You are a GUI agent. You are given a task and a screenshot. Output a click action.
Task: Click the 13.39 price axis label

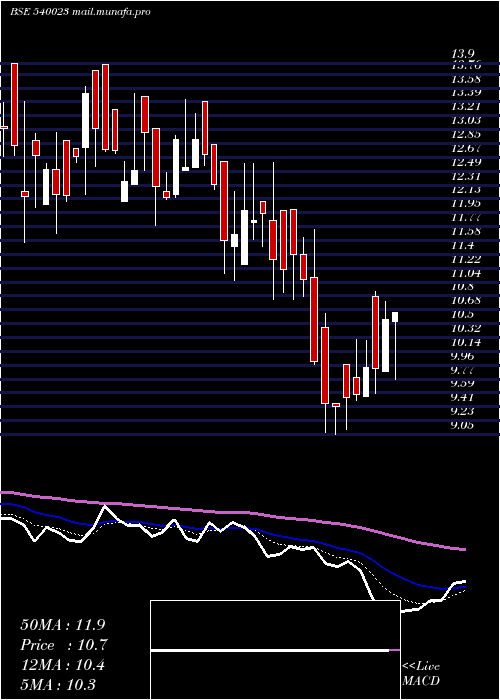(x=466, y=93)
